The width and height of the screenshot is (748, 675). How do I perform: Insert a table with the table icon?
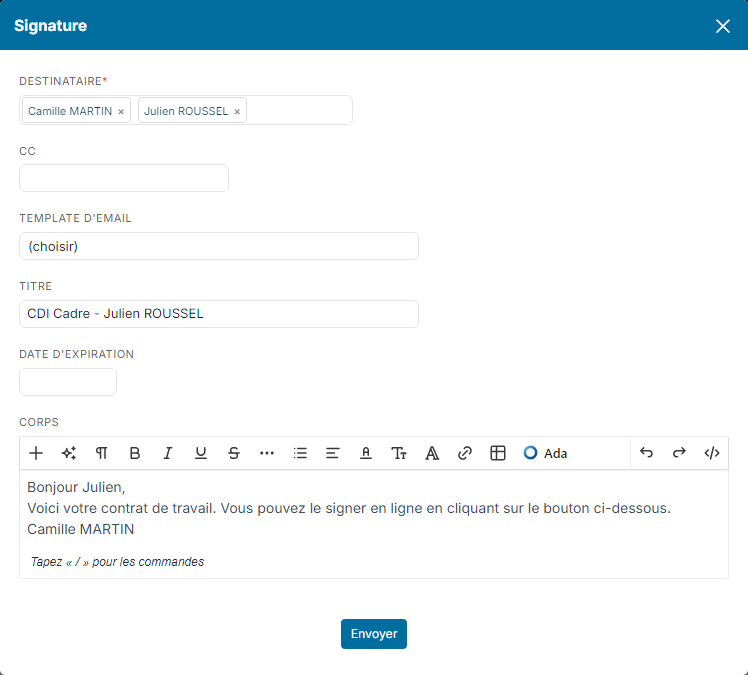pos(498,453)
